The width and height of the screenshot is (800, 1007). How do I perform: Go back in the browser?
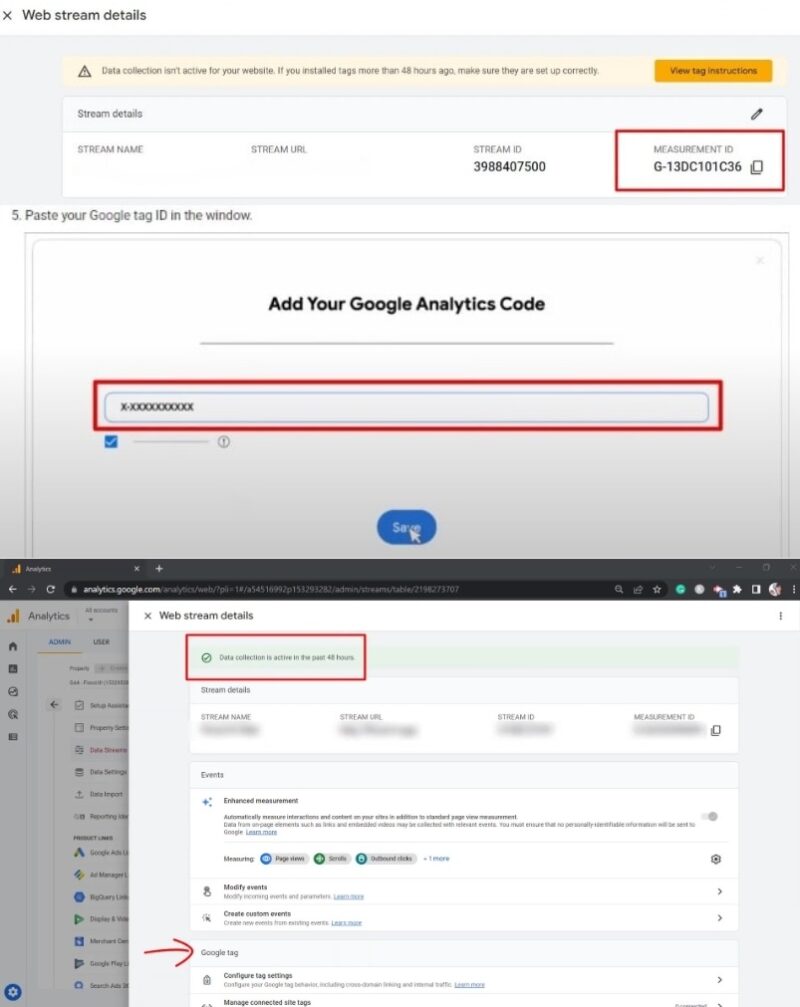[x=12, y=589]
